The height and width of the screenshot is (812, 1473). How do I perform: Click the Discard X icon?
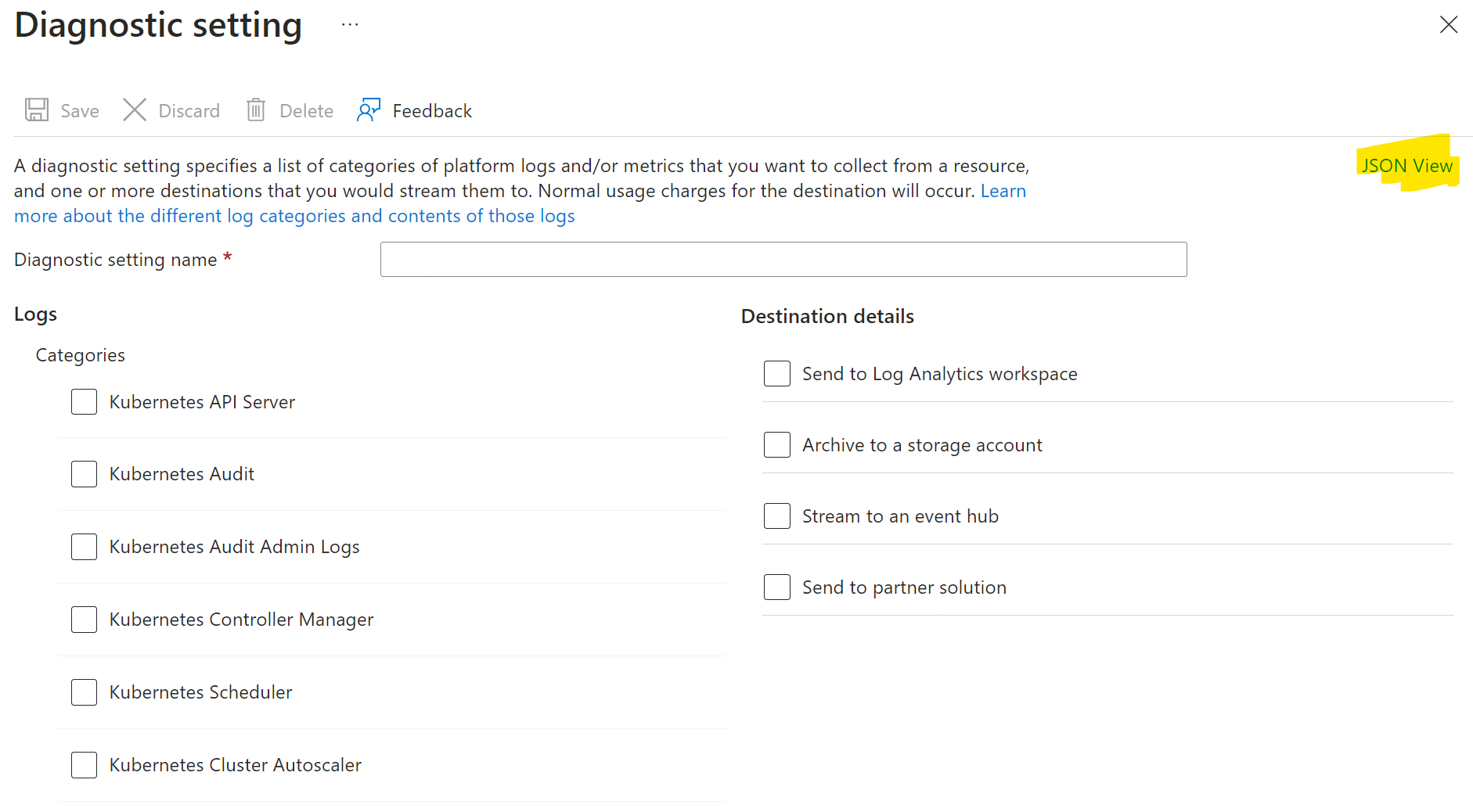tap(135, 110)
